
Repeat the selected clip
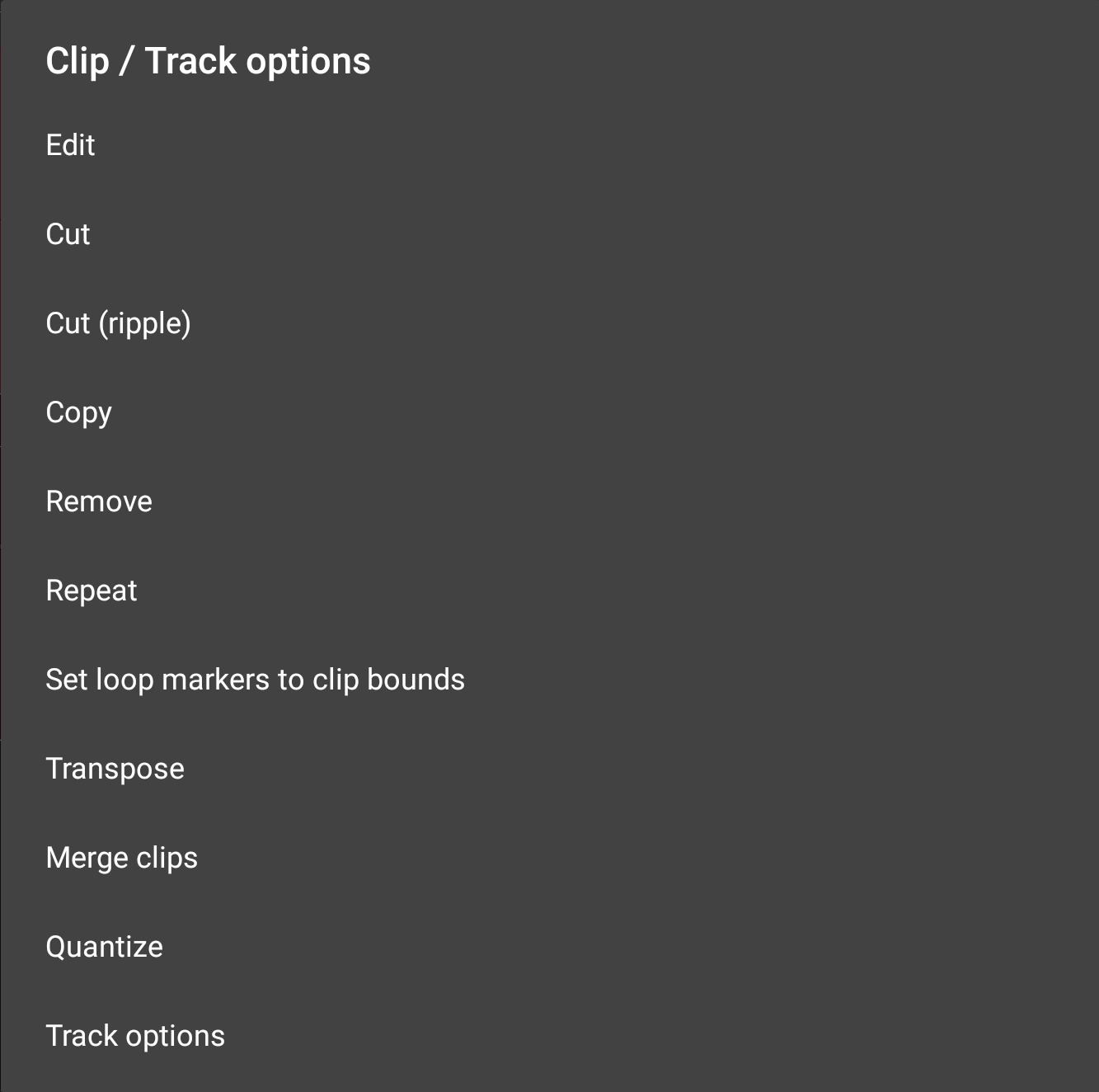click(x=92, y=591)
